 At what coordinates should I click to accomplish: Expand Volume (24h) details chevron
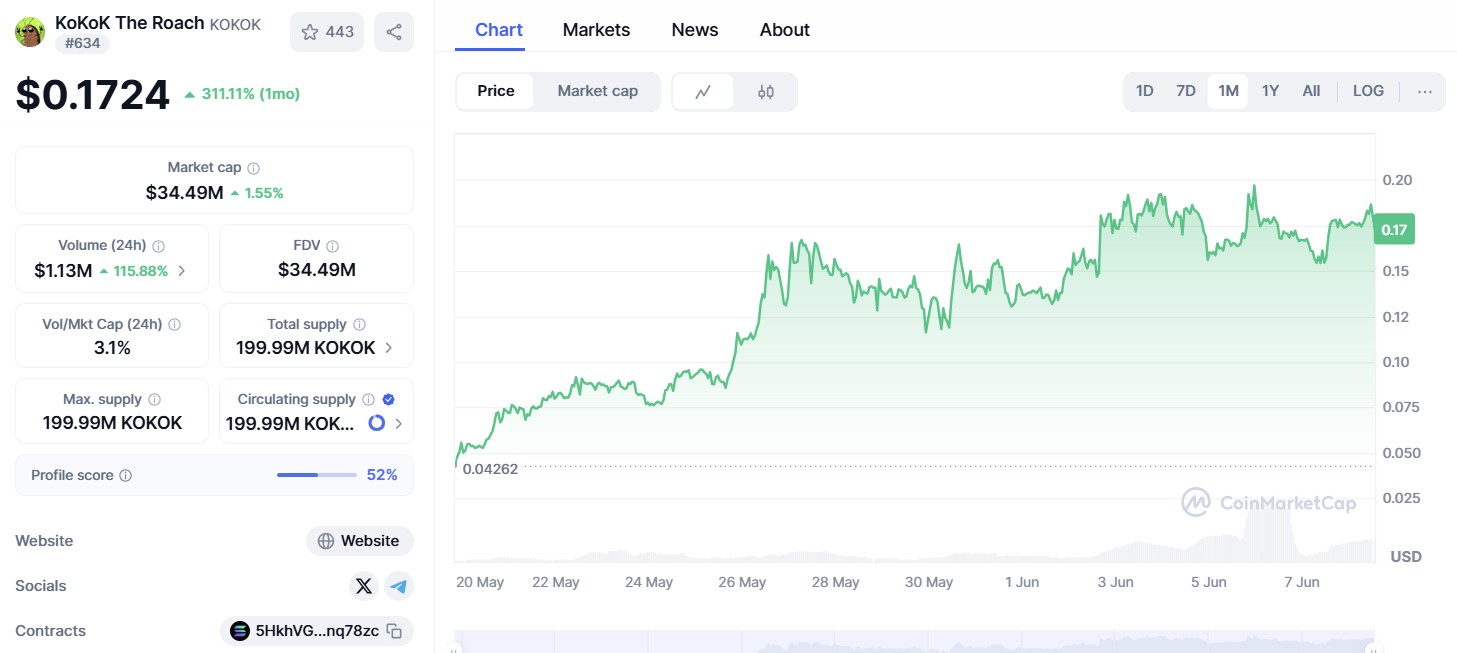point(181,271)
